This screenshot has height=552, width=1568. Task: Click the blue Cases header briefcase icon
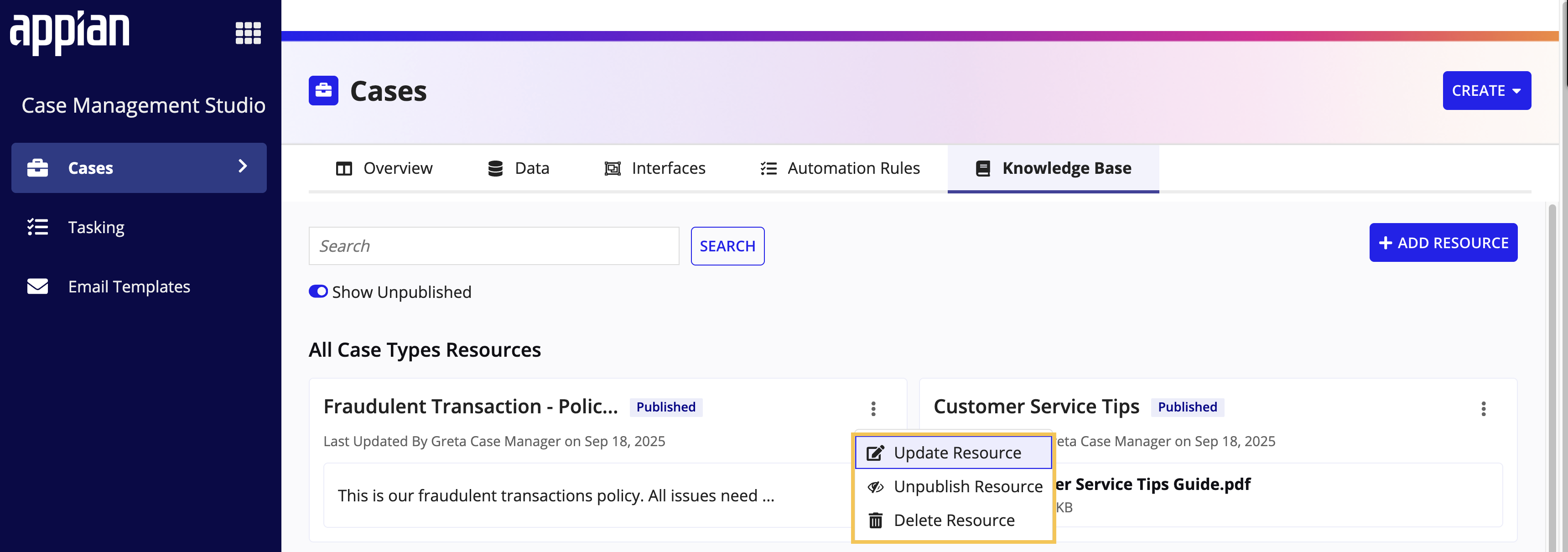(x=323, y=91)
